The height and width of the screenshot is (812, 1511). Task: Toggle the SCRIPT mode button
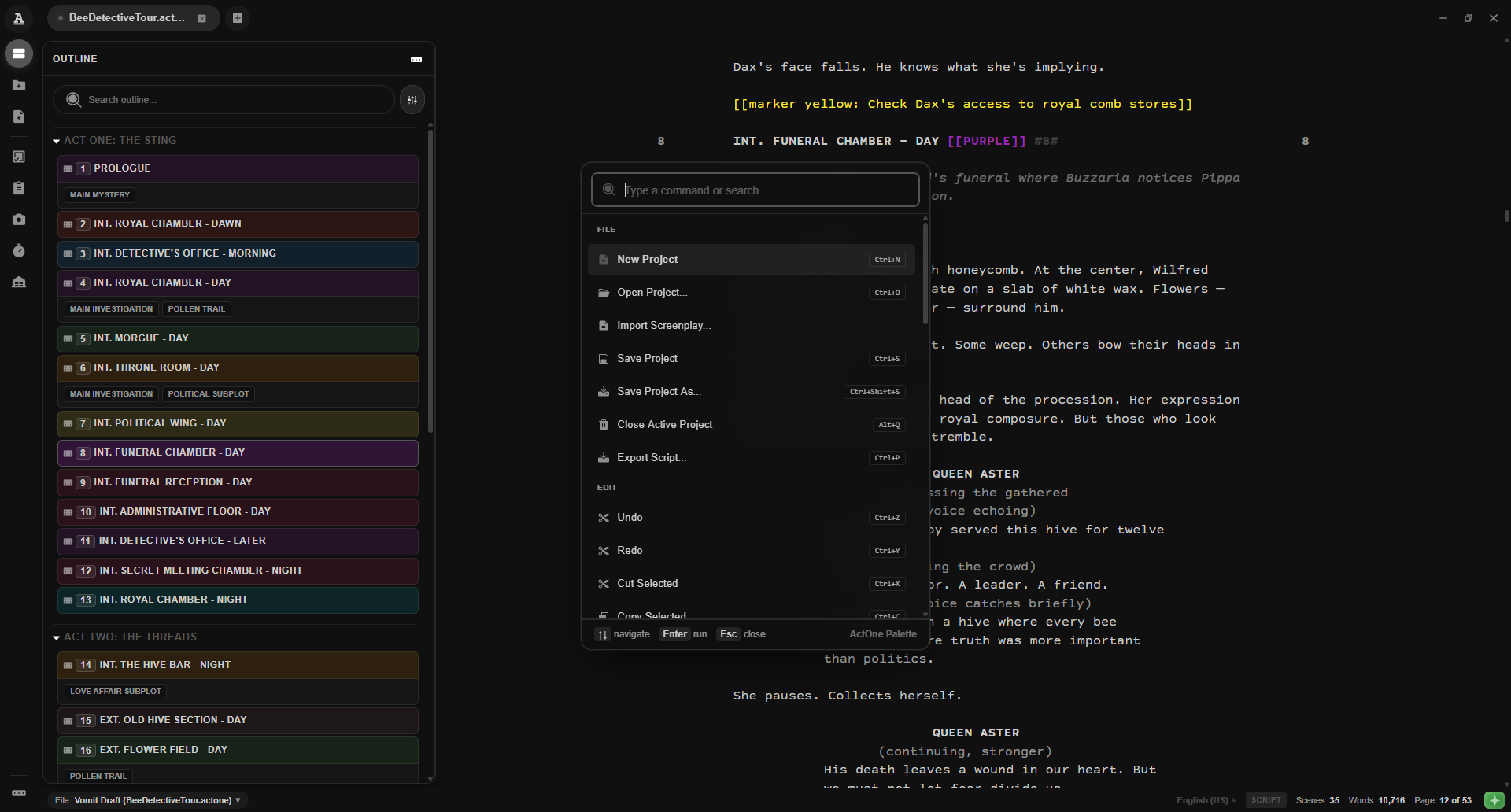1266,800
